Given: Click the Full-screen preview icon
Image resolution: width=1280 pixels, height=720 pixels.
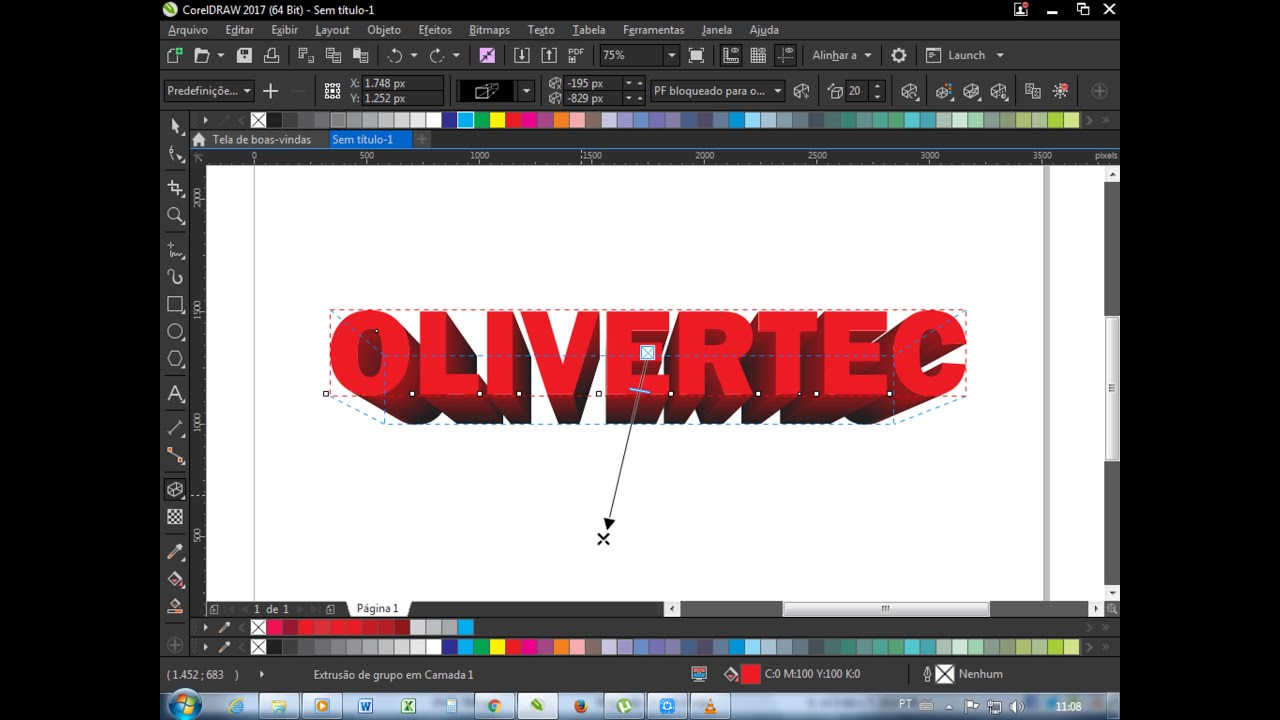Looking at the screenshot, I should 697,56.
